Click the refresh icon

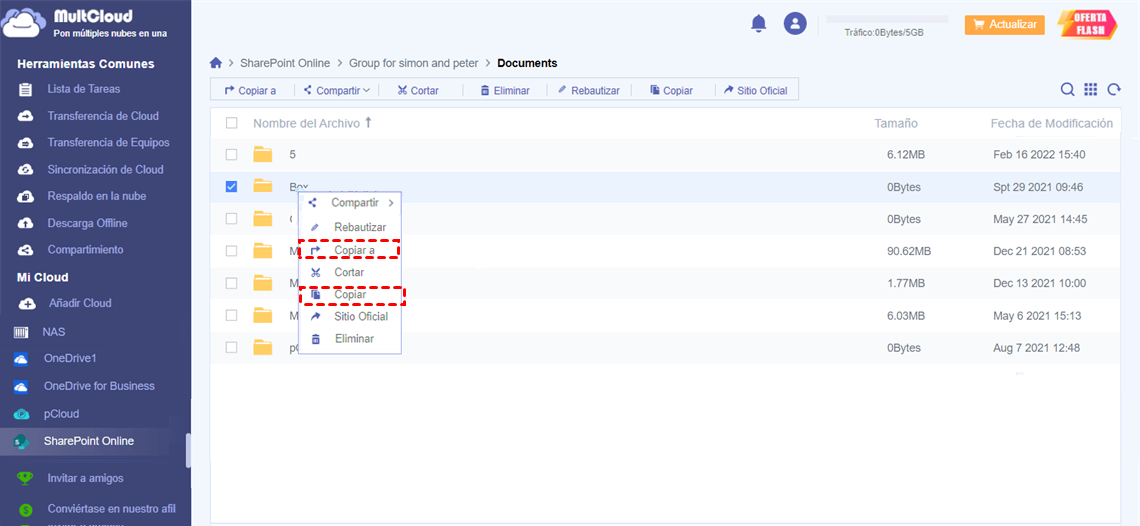click(1114, 89)
